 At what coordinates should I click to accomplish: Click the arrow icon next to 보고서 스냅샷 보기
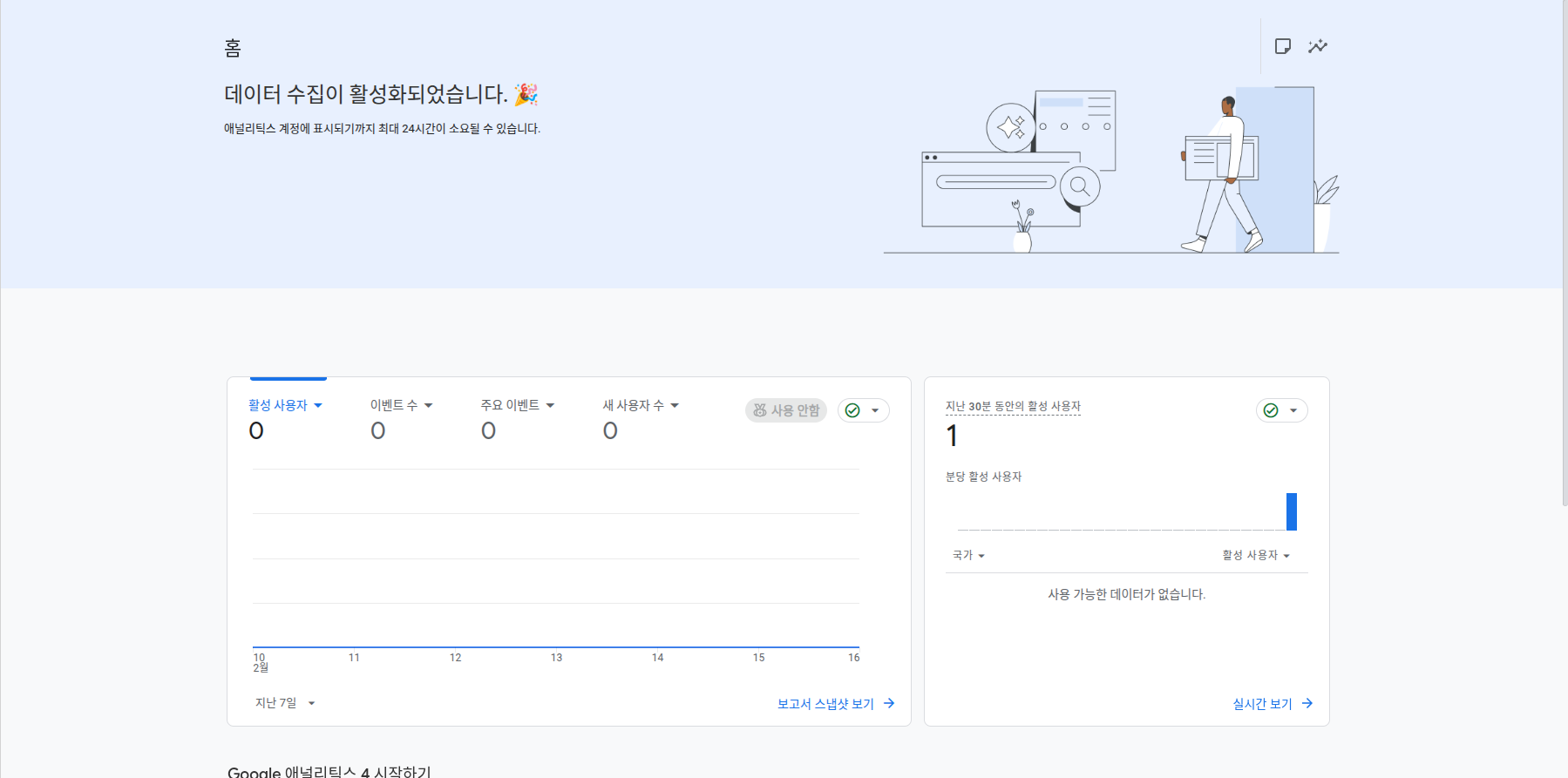point(889,703)
